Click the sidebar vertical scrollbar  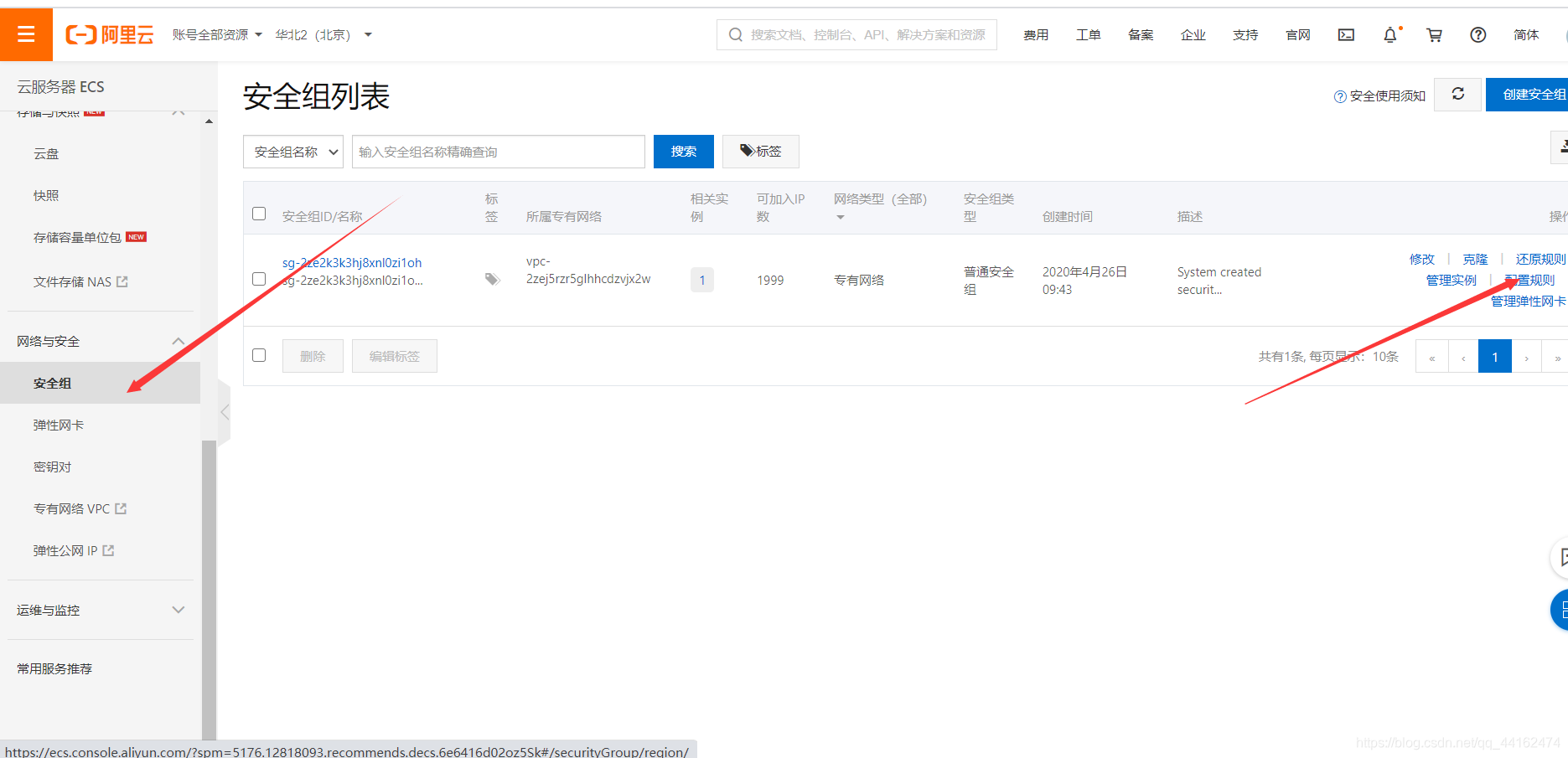click(x=209, y=590)
